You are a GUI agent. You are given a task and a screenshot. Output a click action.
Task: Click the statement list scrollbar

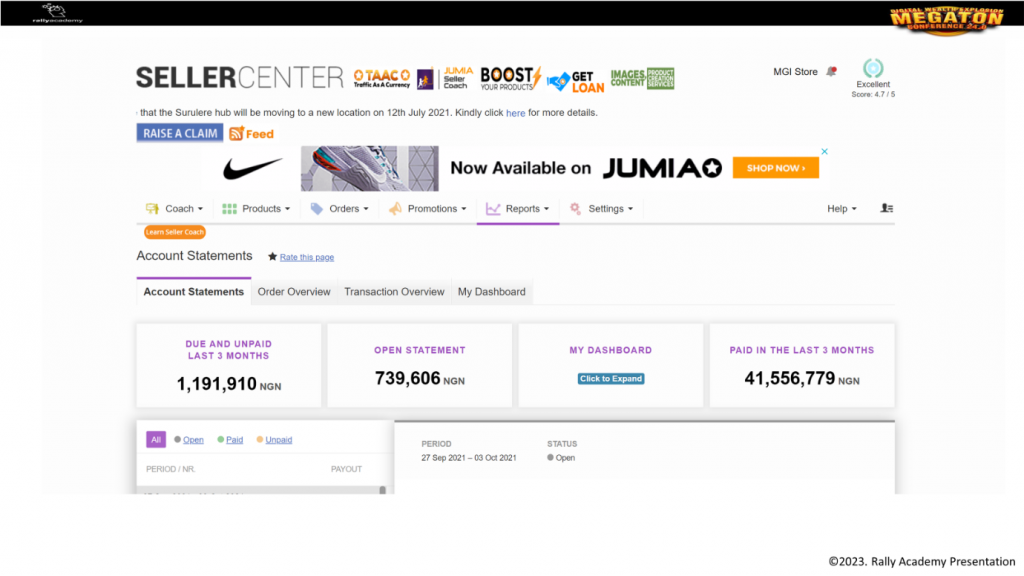[x=383, y=490]
